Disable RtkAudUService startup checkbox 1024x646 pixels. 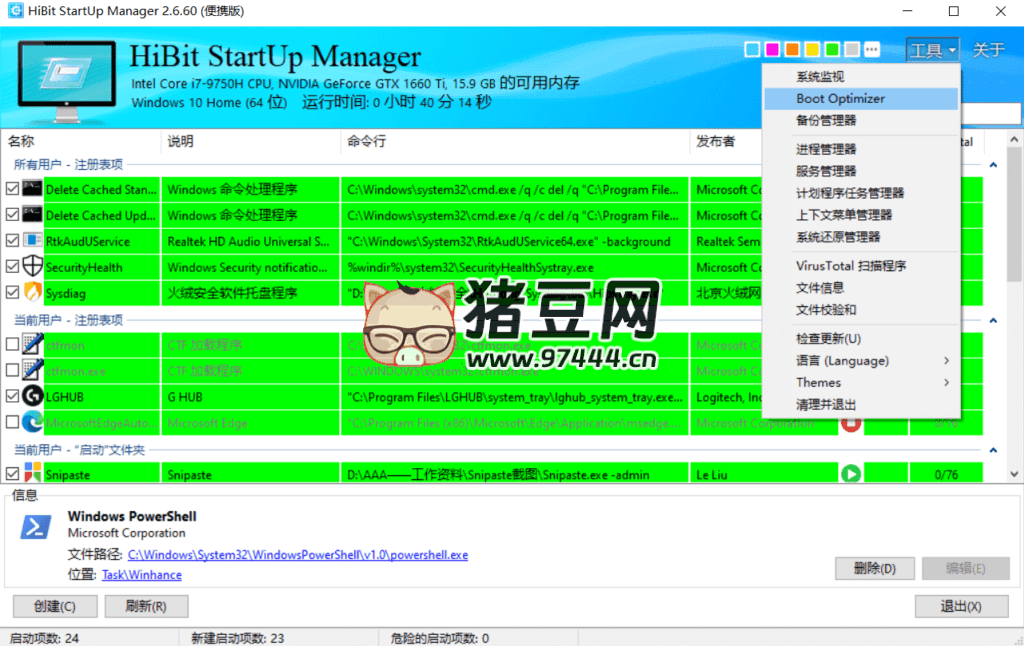(x=12, y=241)
